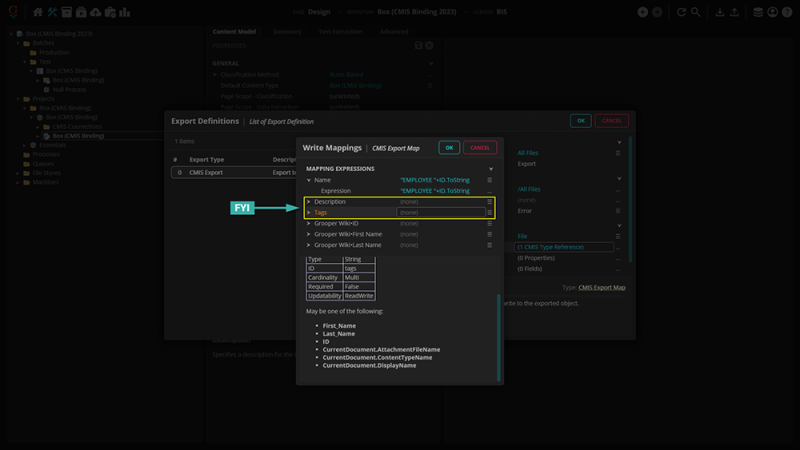Screen dimensions: 800x450
Task: Open menu icon for Grooper Wiki•First Name
Action: tap(490, 234)
